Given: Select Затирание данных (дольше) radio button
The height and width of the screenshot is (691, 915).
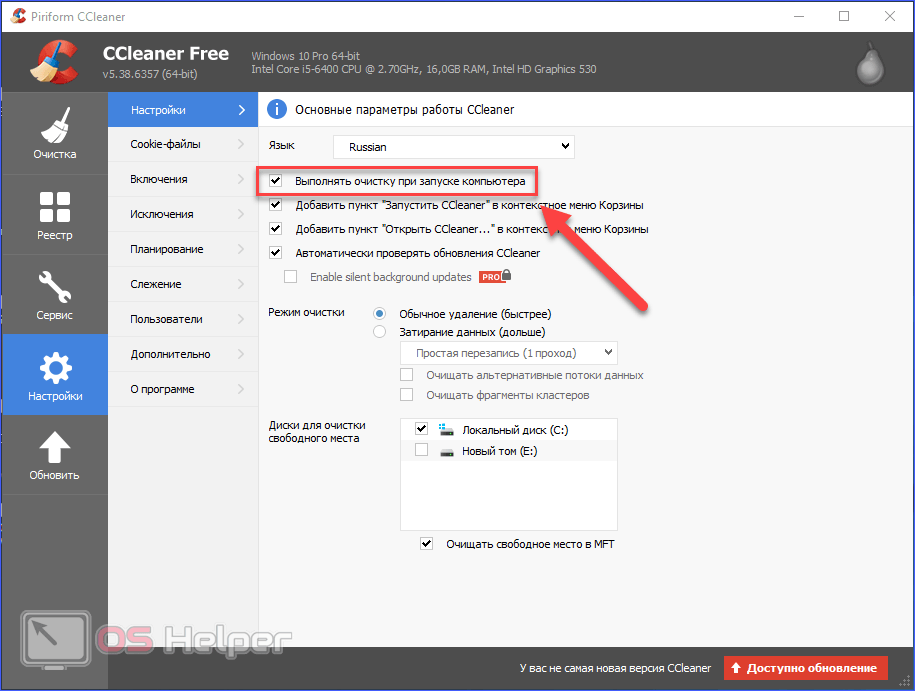Looking at the screenshot, I should 379,332.
